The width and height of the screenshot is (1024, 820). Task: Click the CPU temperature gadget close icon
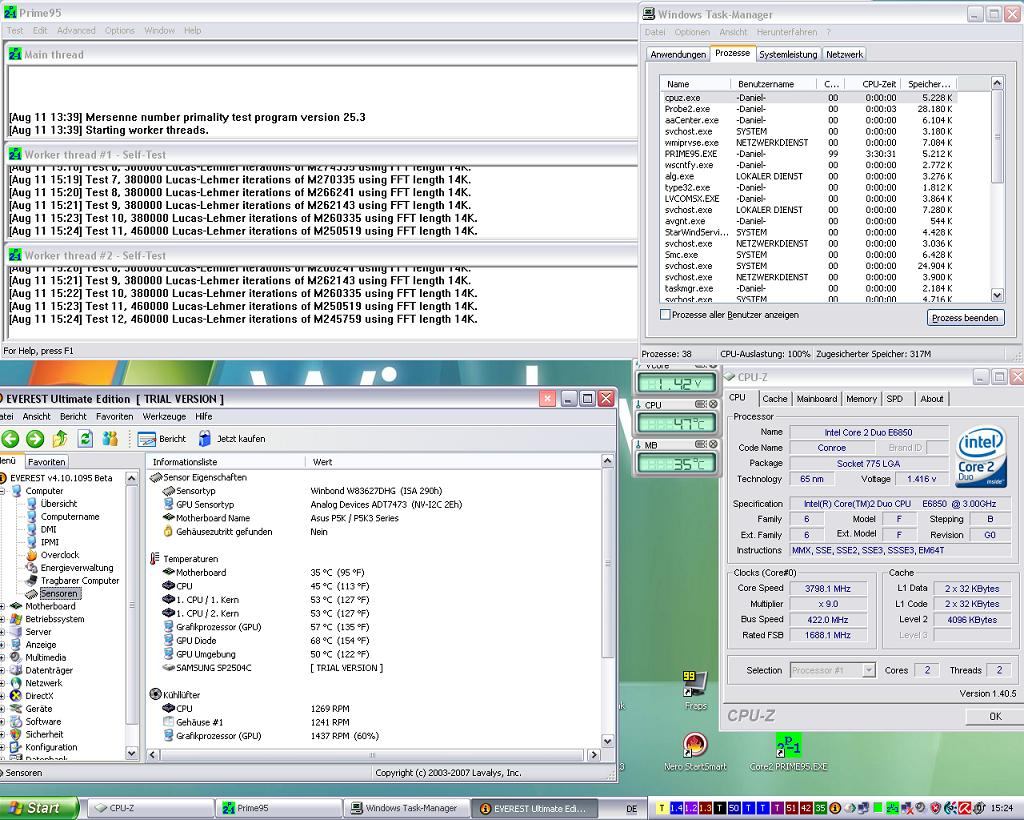point(713,405)
